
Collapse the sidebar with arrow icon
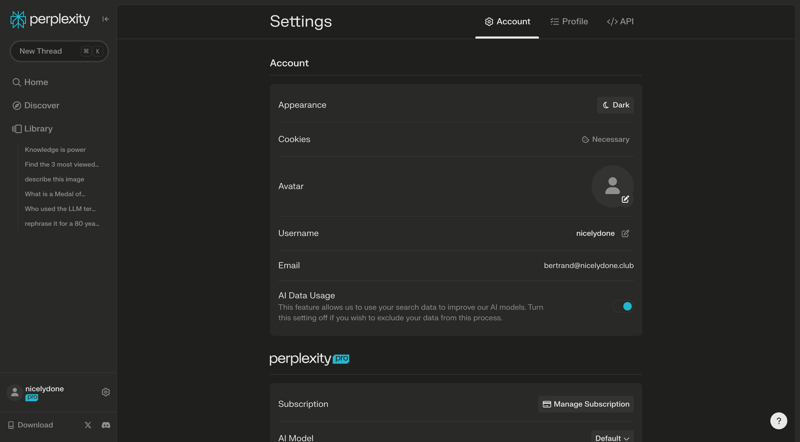click(x=106, y=19)
